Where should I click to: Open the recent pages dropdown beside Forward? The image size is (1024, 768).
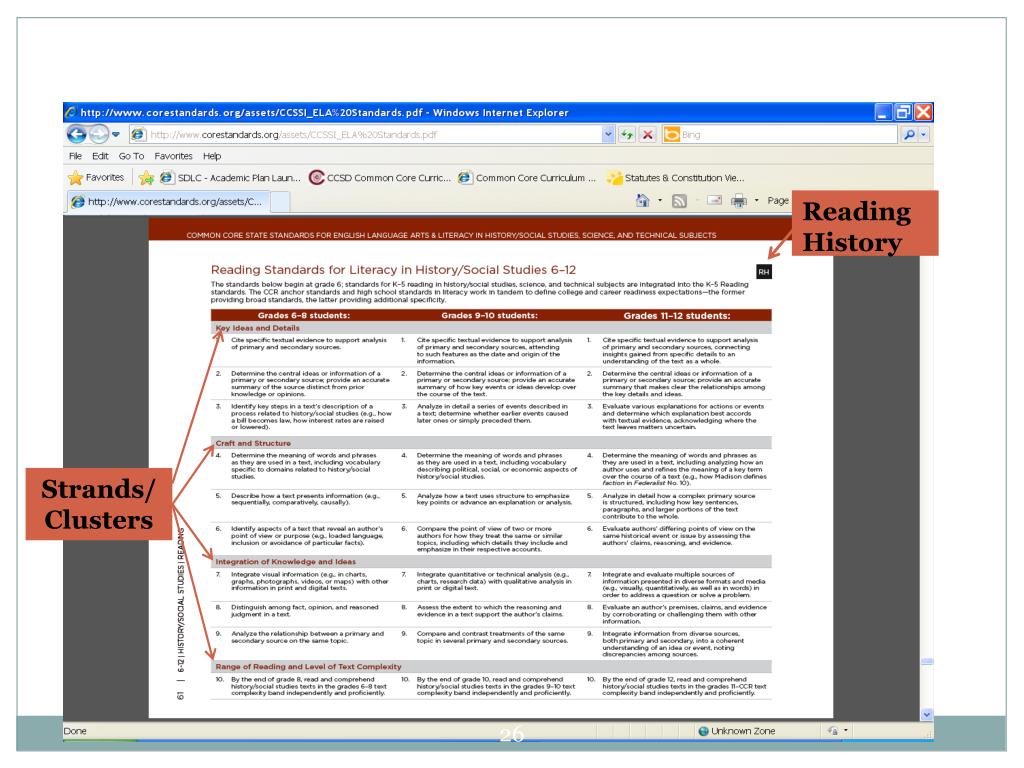pyautogui.click(x=116, y=135)
